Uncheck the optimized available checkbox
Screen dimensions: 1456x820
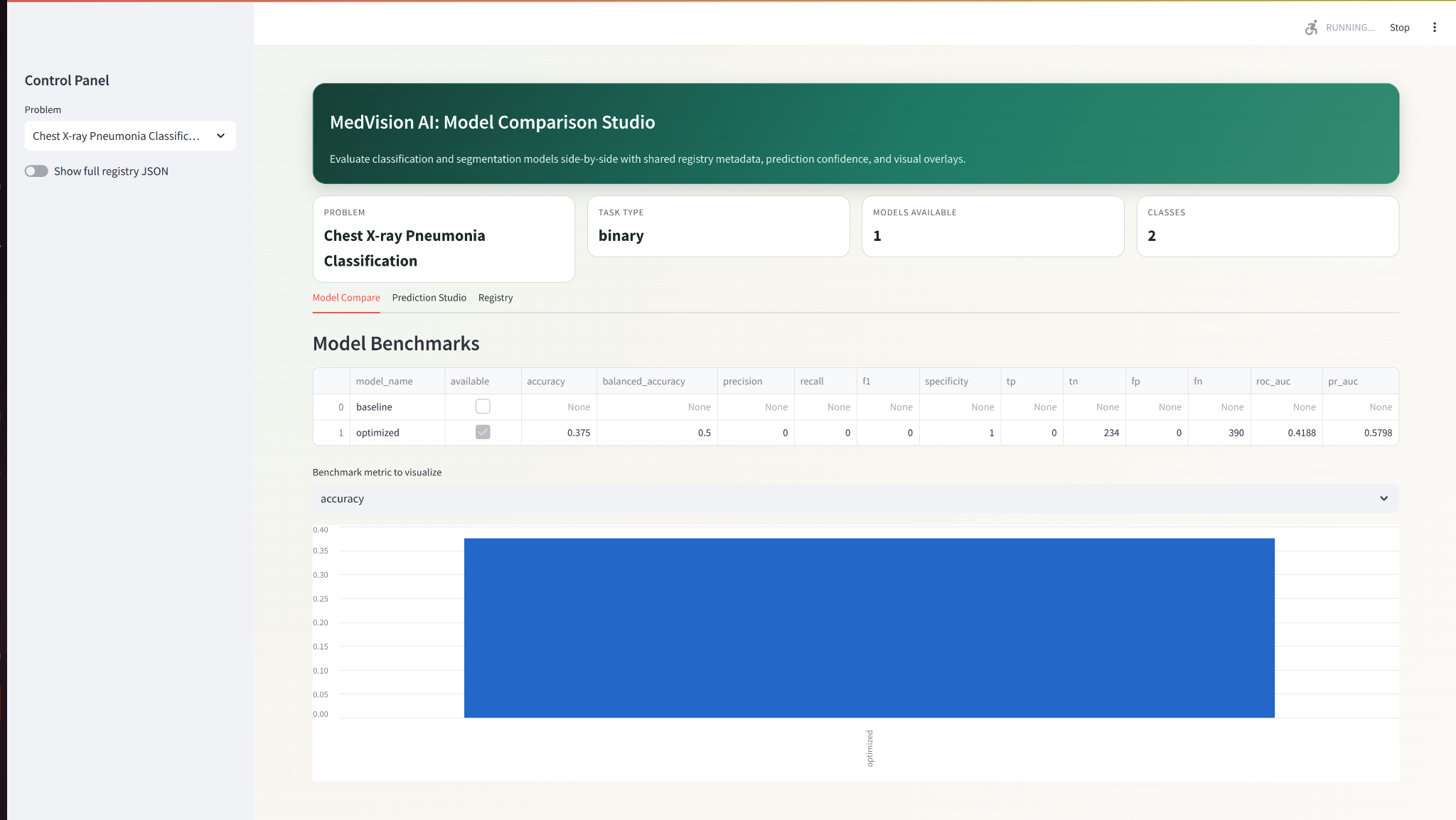click(x=483, y=432)
